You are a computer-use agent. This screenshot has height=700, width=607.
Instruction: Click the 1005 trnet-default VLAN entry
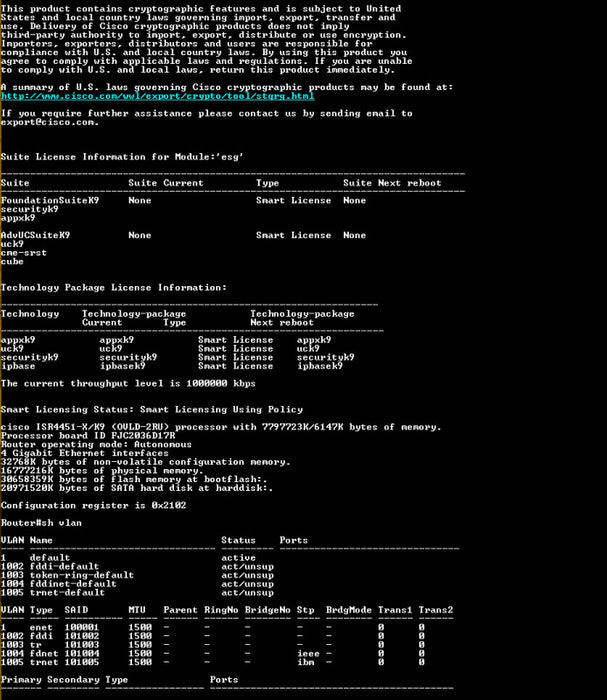tap(137, 593)
